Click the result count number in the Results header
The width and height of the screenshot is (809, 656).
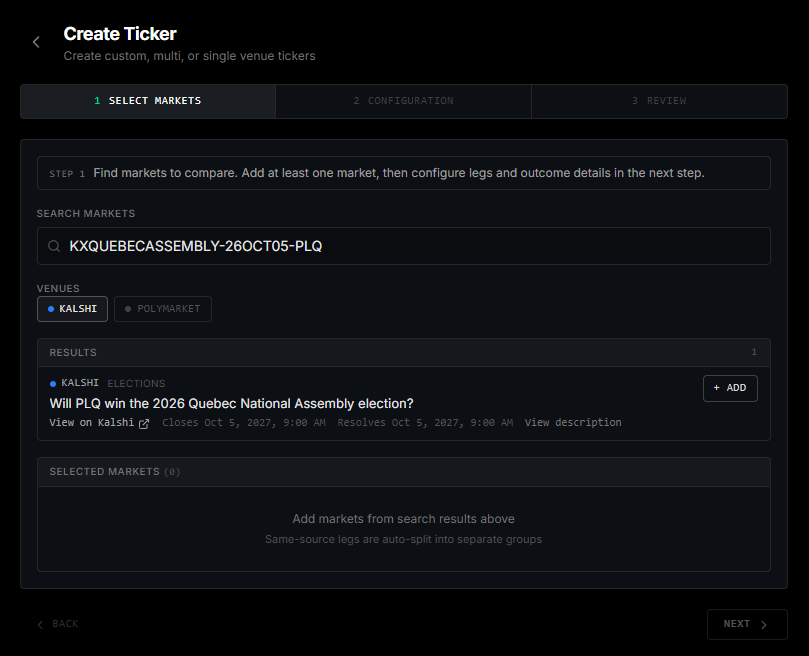(754, 352)
